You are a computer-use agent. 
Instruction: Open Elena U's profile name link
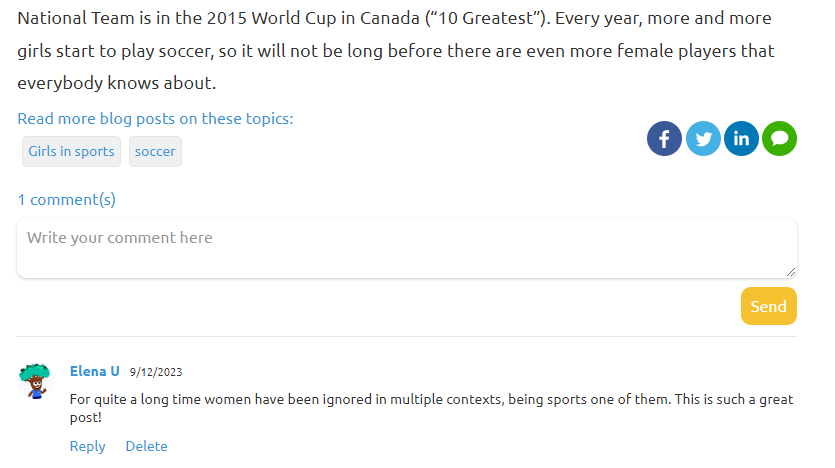[95, 371]
